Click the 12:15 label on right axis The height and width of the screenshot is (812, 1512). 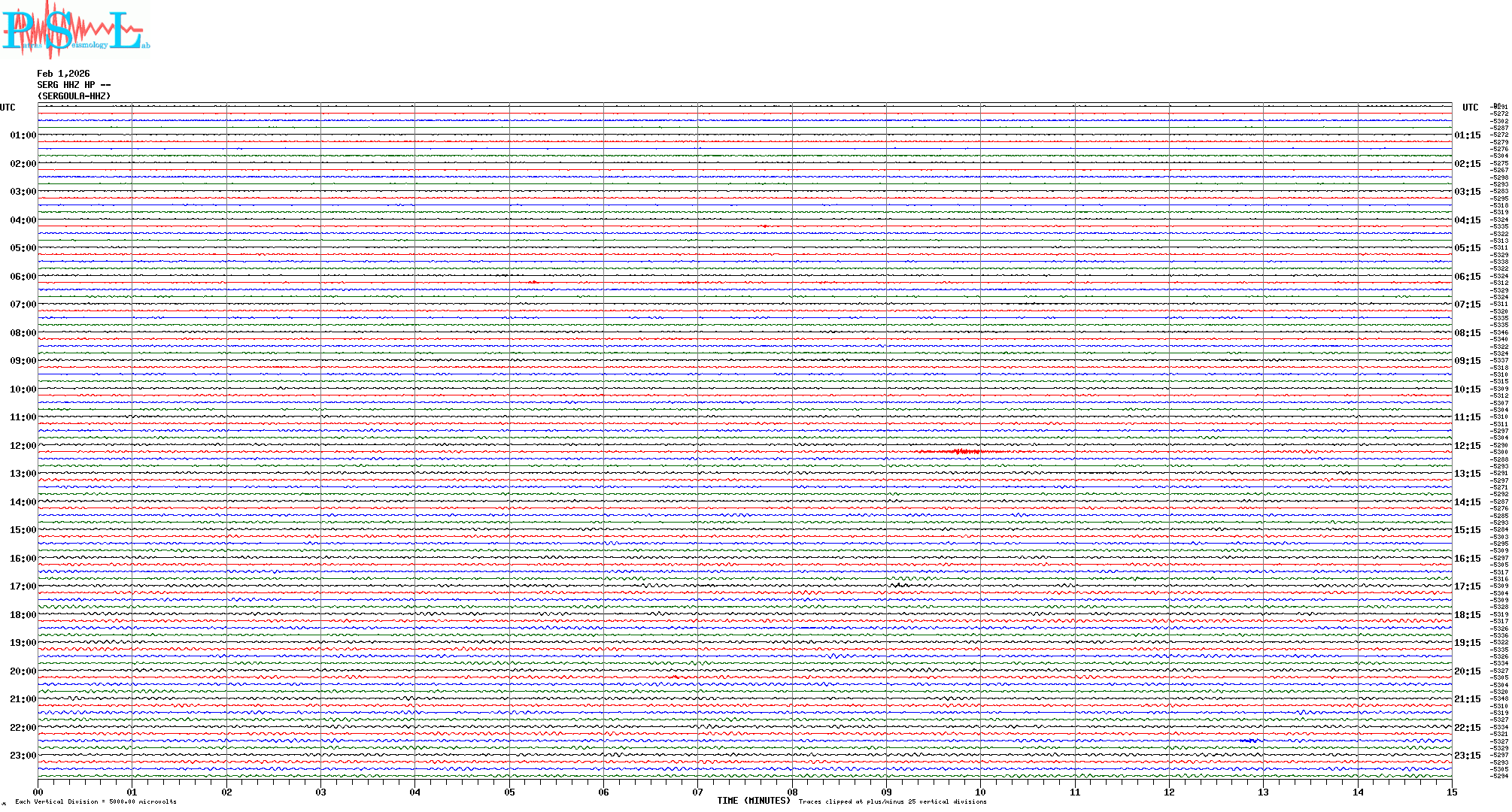point(1467,446)
